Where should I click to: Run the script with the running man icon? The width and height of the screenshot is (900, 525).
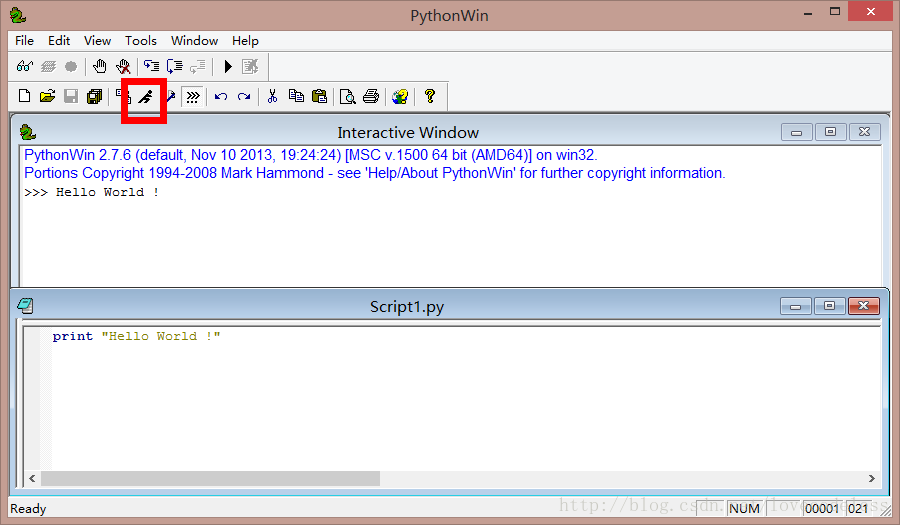(146, 96)
